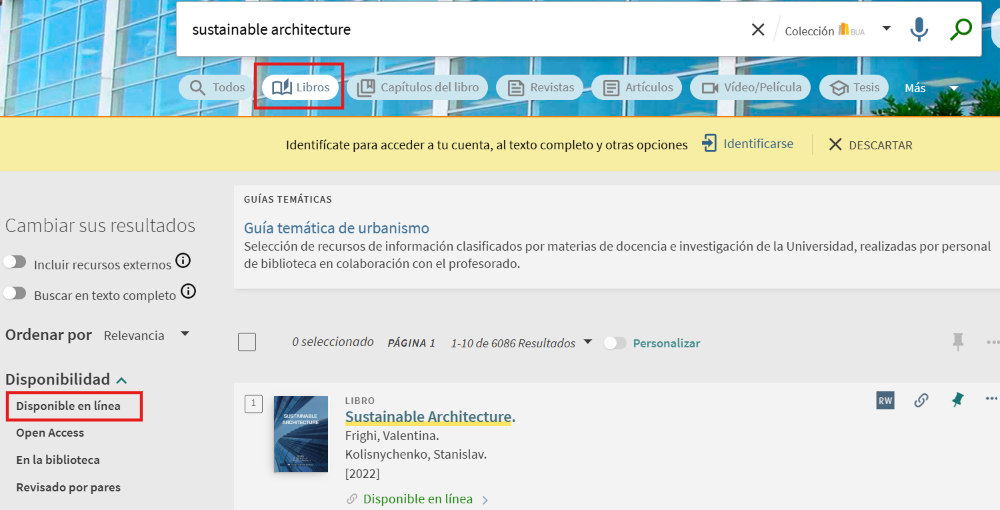Start voice search with microphone icon

(919, 29)
